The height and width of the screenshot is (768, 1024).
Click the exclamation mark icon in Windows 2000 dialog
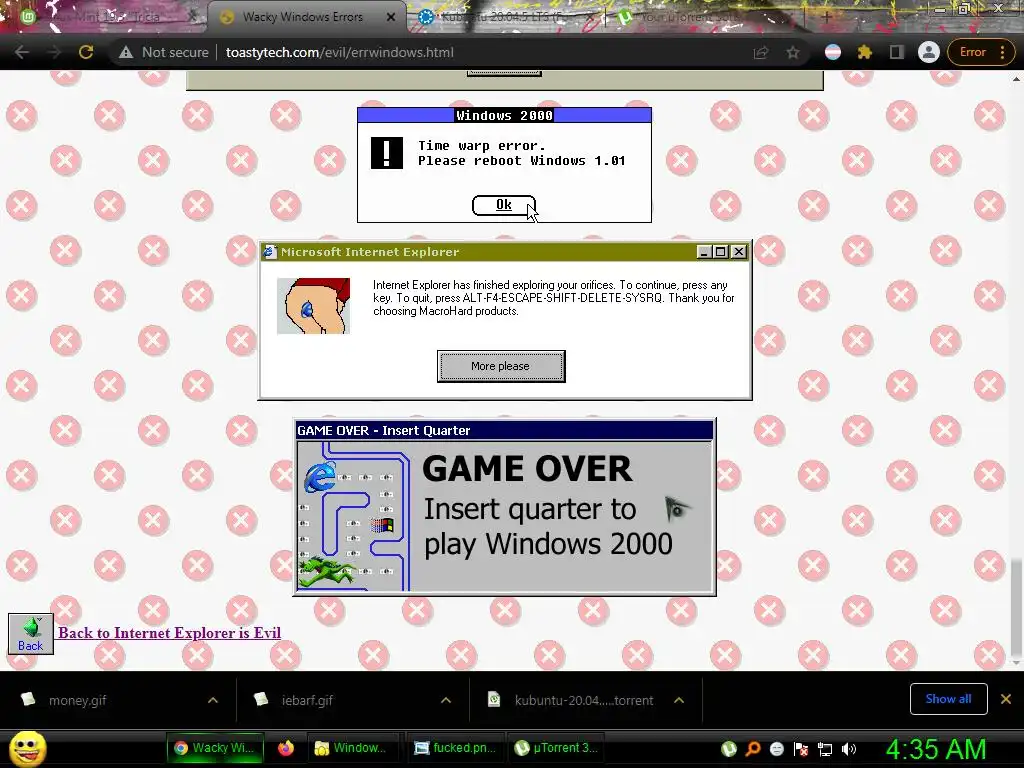[x=387, y=153]
